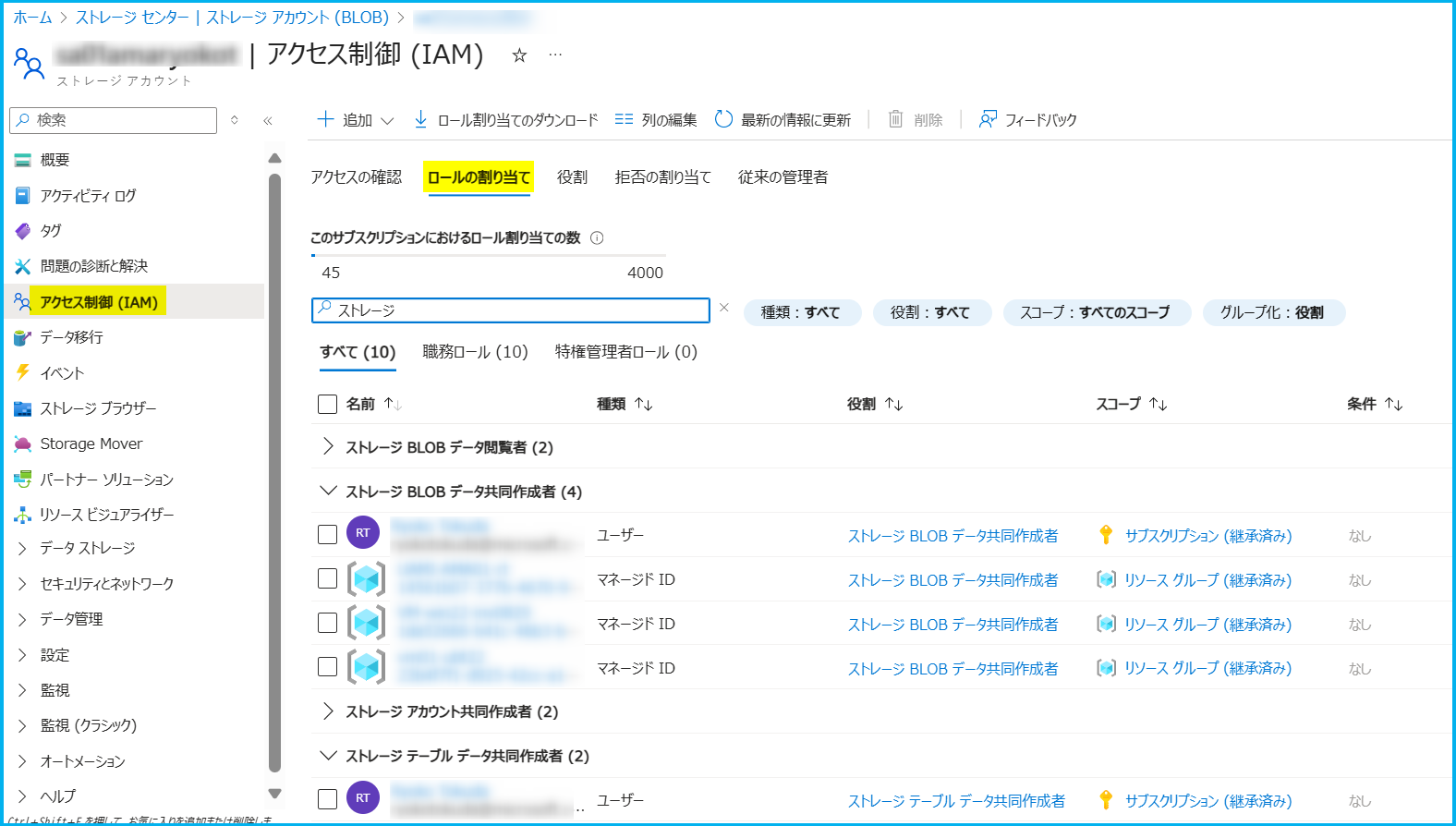Click the sidebar expand/collapse all arrows icon
Screen dimensions: 1456x826
coord(235,120)
